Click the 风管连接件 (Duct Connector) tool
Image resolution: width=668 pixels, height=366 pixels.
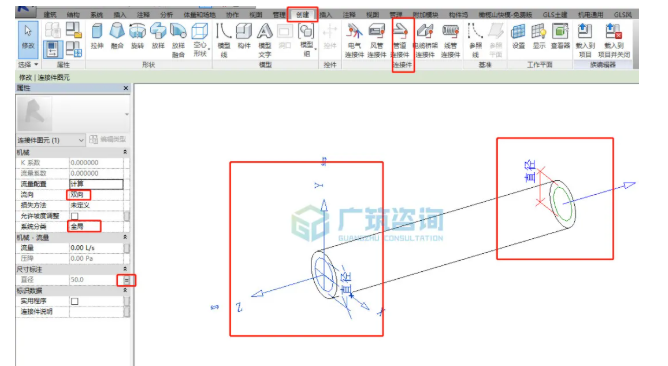coord(377,40)
